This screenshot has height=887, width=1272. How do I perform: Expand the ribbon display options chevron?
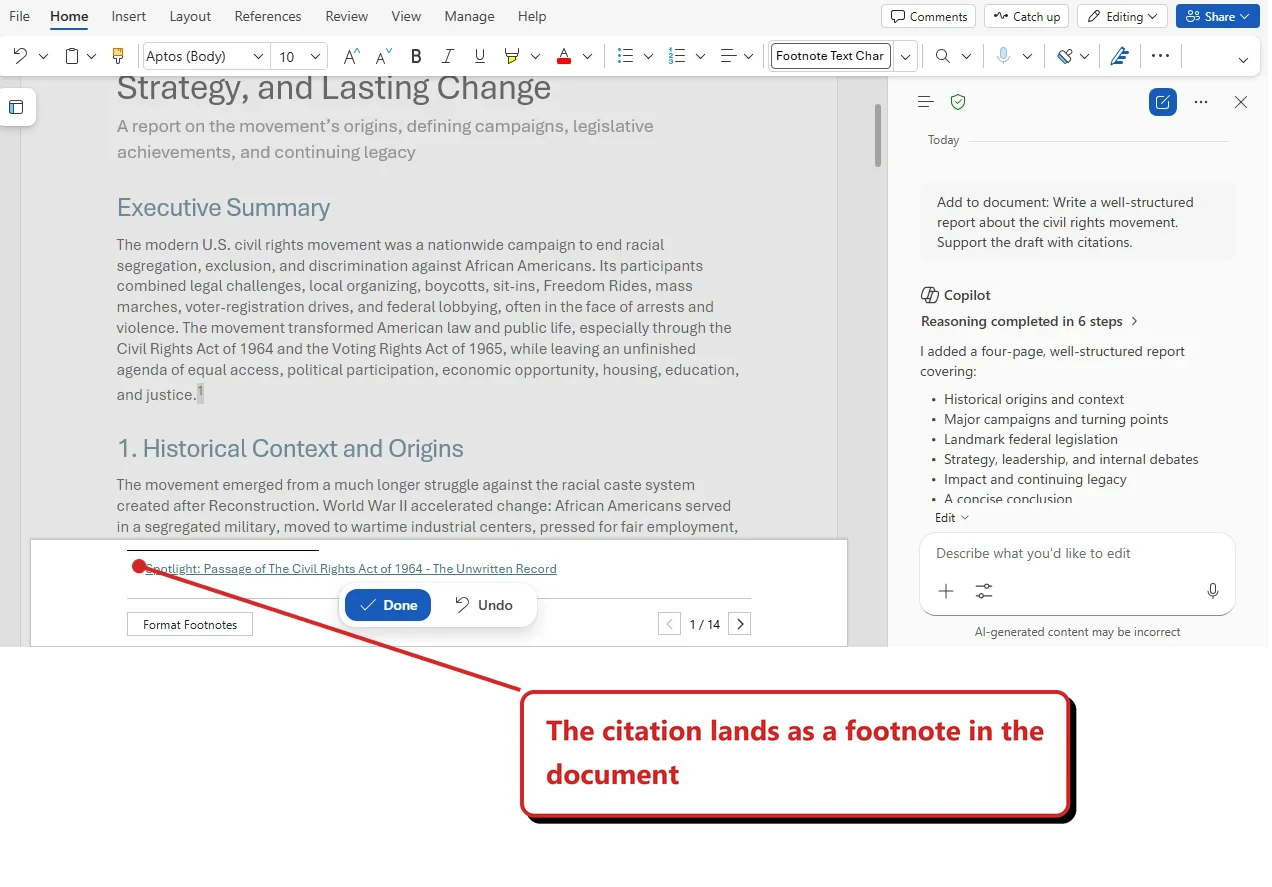[1243, 60]
